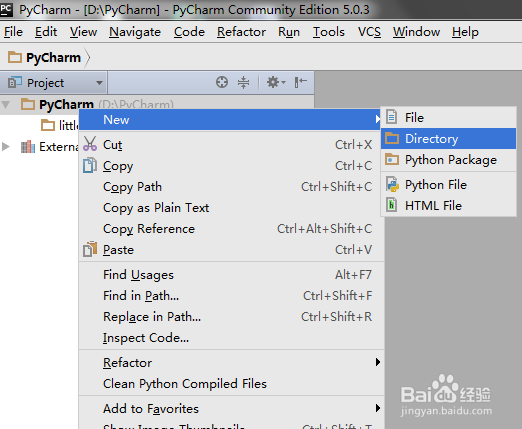Open the Project view dropdown arrow
Image resolution: width=522 pixels, height=429 pixels.
click(99, 82)
